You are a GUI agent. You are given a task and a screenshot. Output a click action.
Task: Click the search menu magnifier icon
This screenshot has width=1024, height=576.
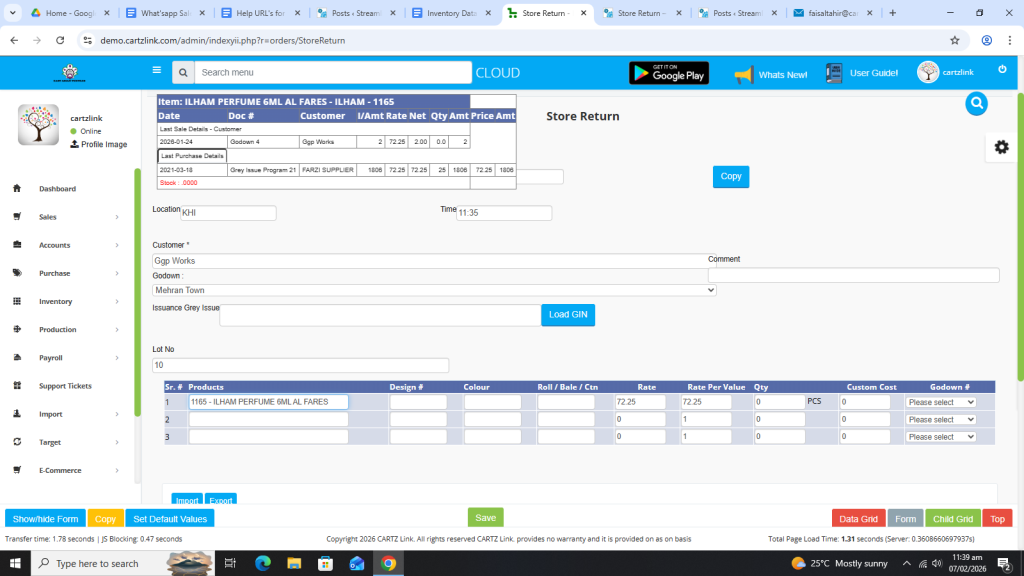click(x=182, y=73)
